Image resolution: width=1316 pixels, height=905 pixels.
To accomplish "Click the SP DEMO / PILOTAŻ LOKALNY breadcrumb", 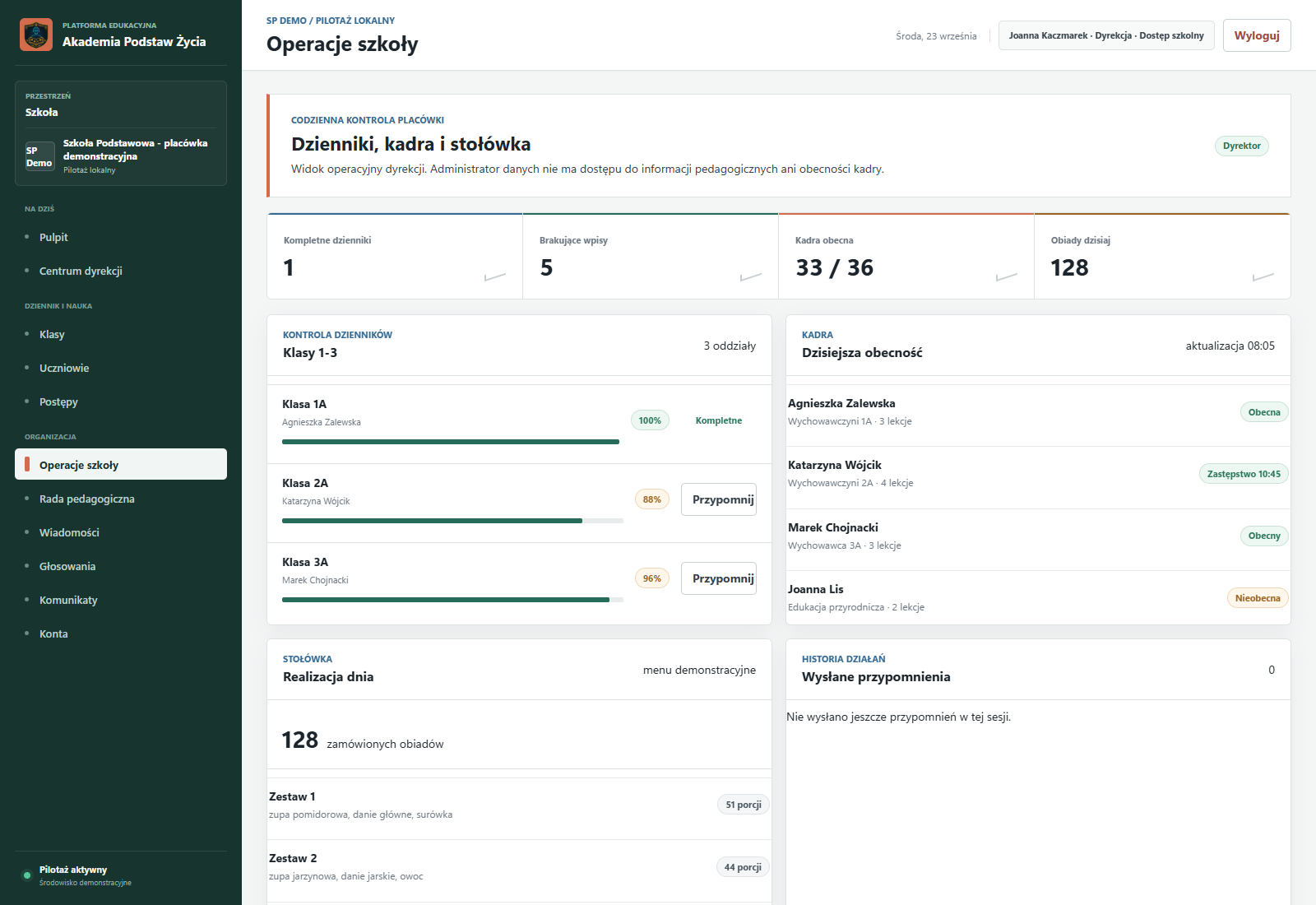I will 331,21.
